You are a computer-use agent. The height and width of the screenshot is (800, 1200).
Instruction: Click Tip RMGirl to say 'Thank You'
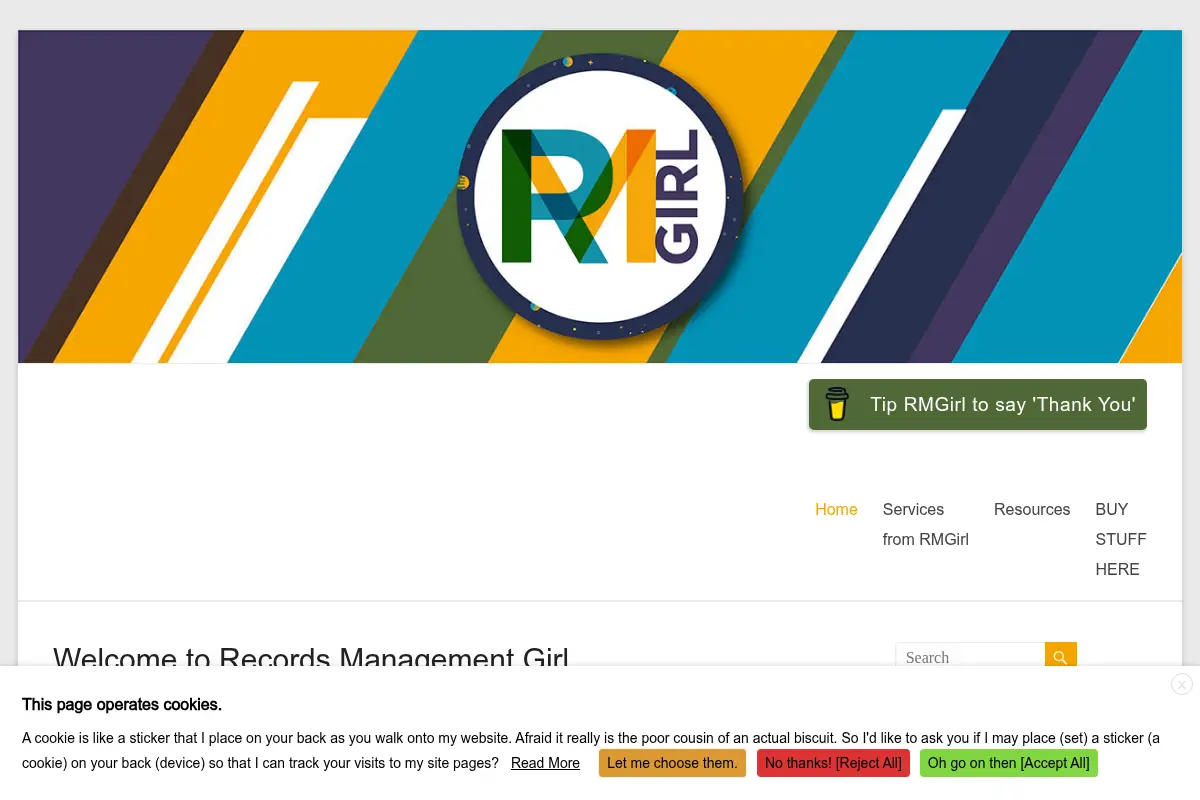tap(978, 404)
